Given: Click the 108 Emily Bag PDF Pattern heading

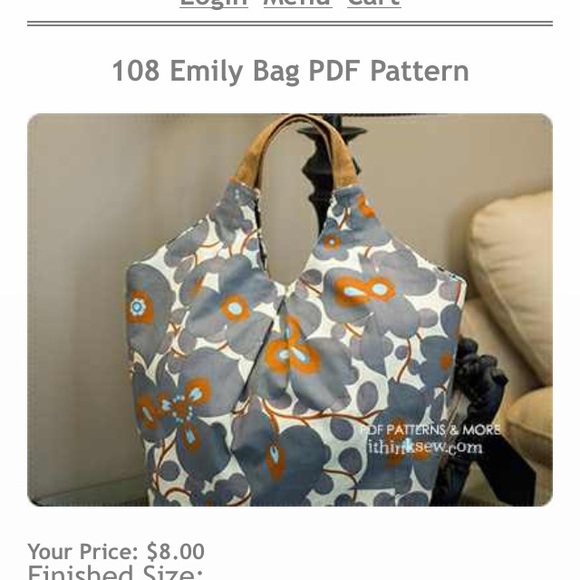Looking at the screenshot, I should pyautogui.click(x=290, y=71).
